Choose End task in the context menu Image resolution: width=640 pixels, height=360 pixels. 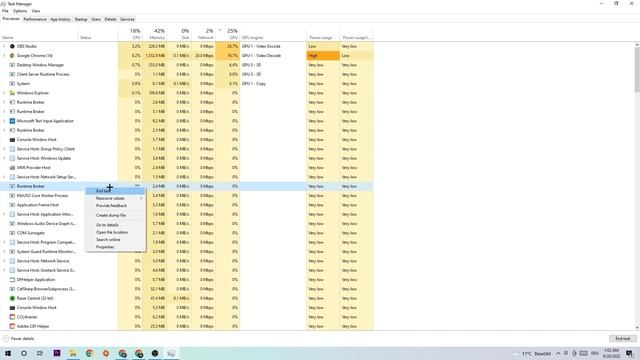click(116, 191)
